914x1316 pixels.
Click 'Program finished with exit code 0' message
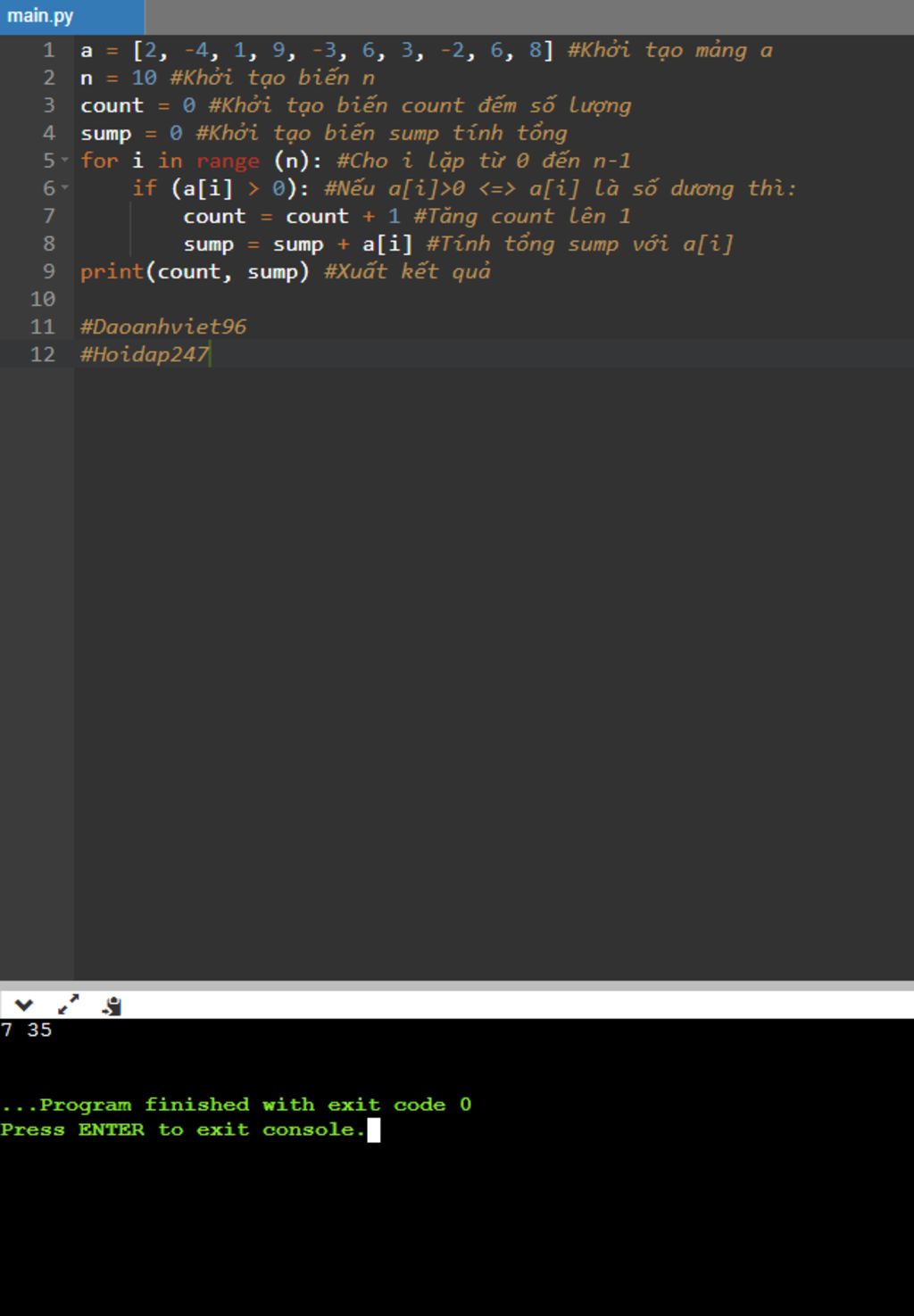(237, 1105)
